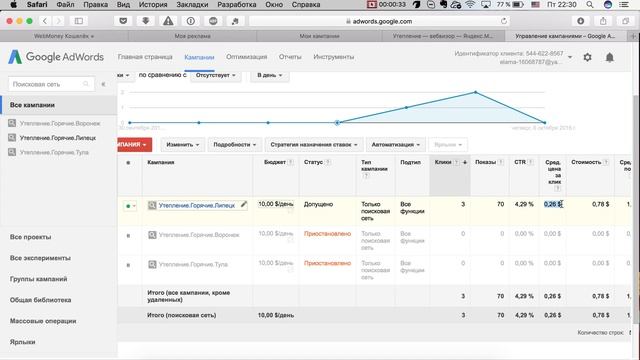Open new tab with plus button
The image size is (640, 360).
point(634,36)
